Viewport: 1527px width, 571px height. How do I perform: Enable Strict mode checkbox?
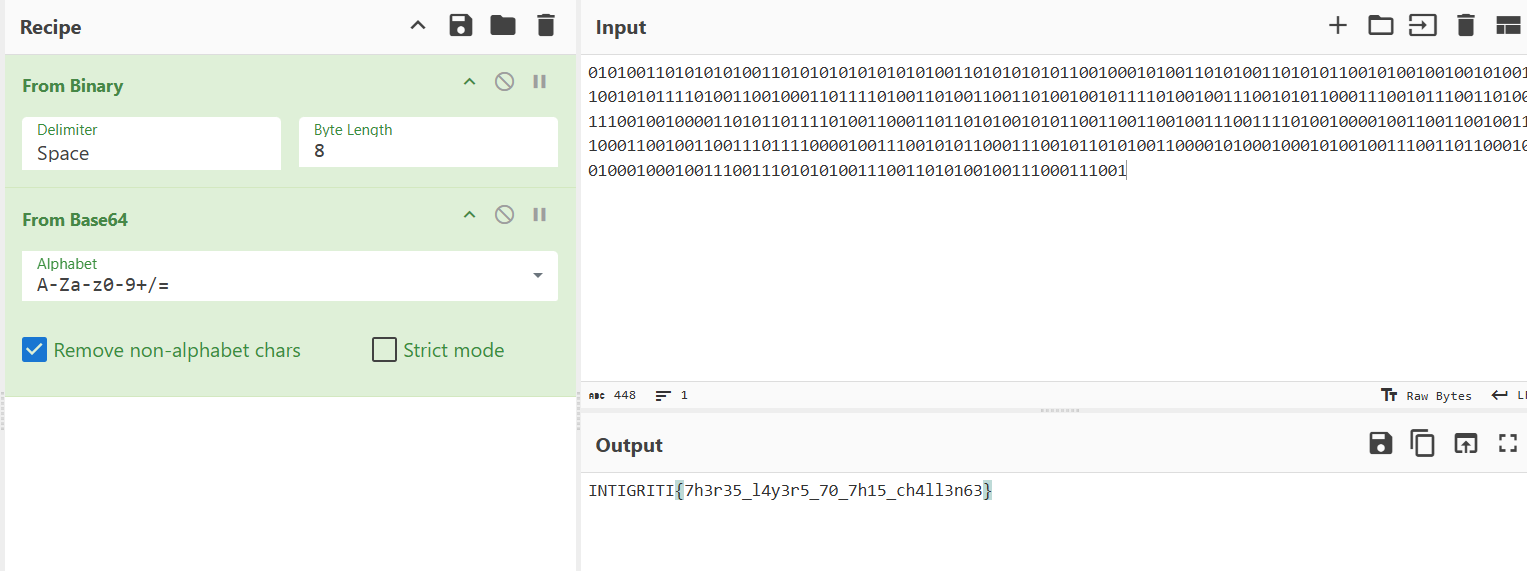click(385, 350)
